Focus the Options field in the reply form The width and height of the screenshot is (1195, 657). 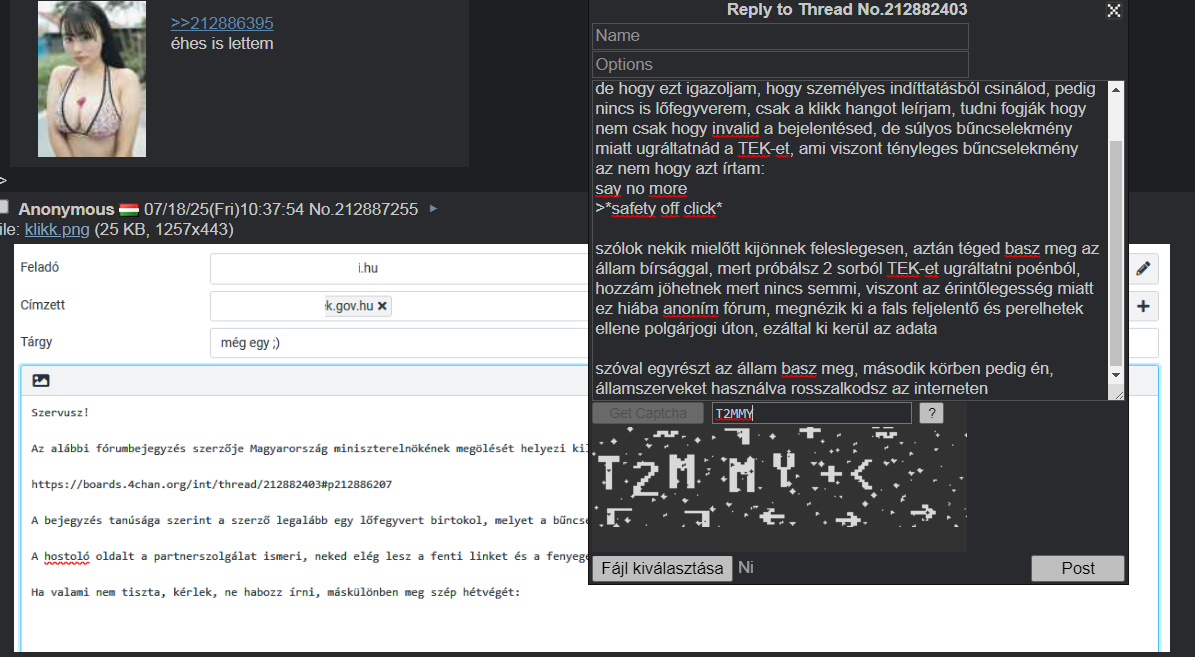780,64
